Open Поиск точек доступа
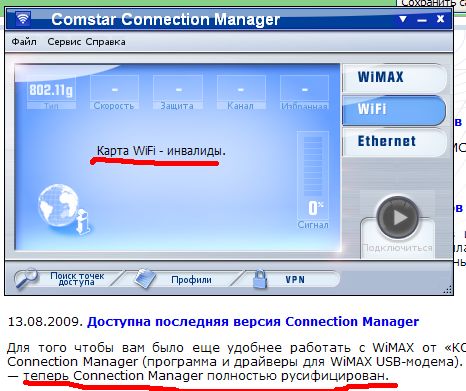 (x=77, y=279)
